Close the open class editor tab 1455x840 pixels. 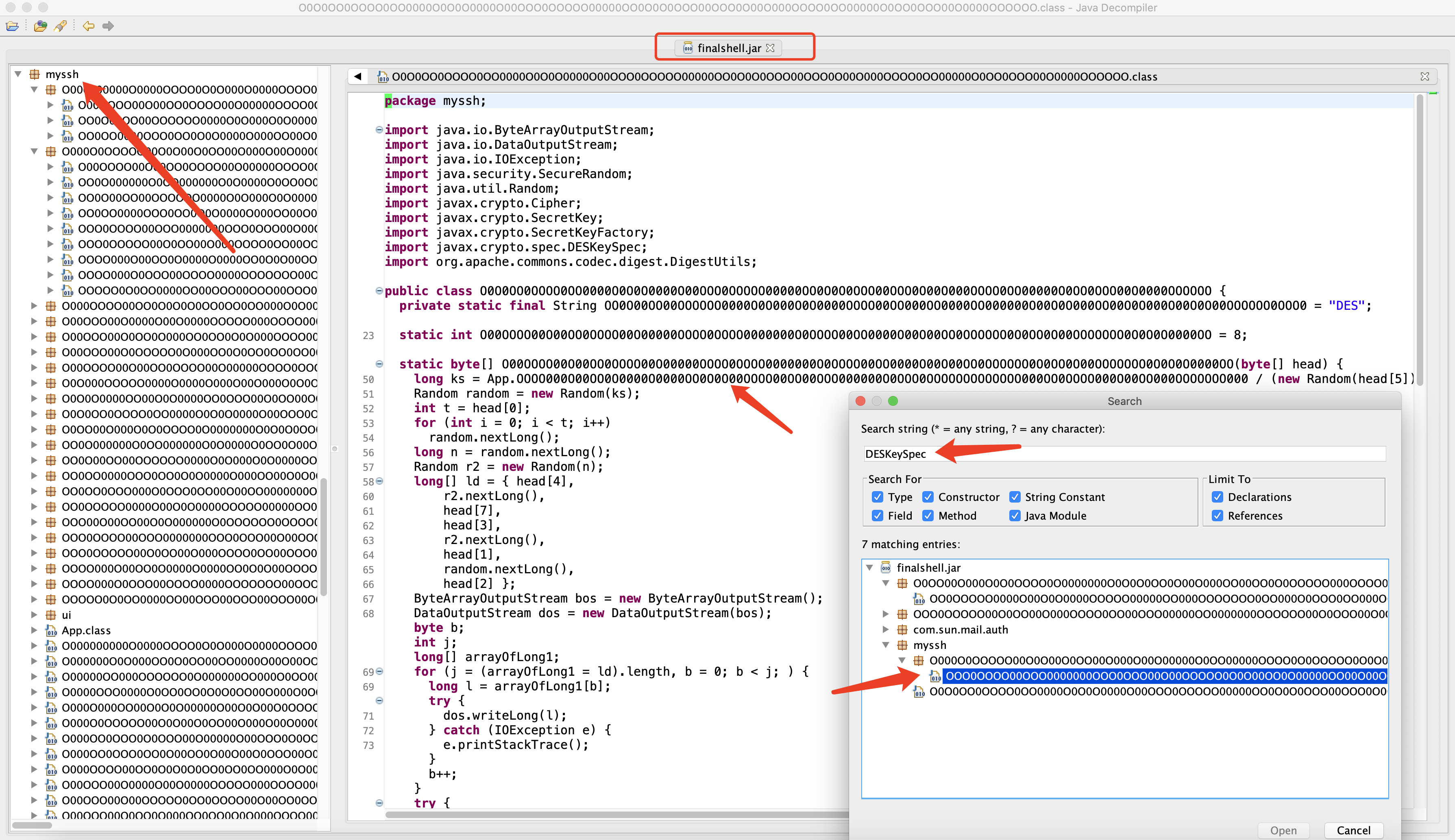coord(1425,77)
